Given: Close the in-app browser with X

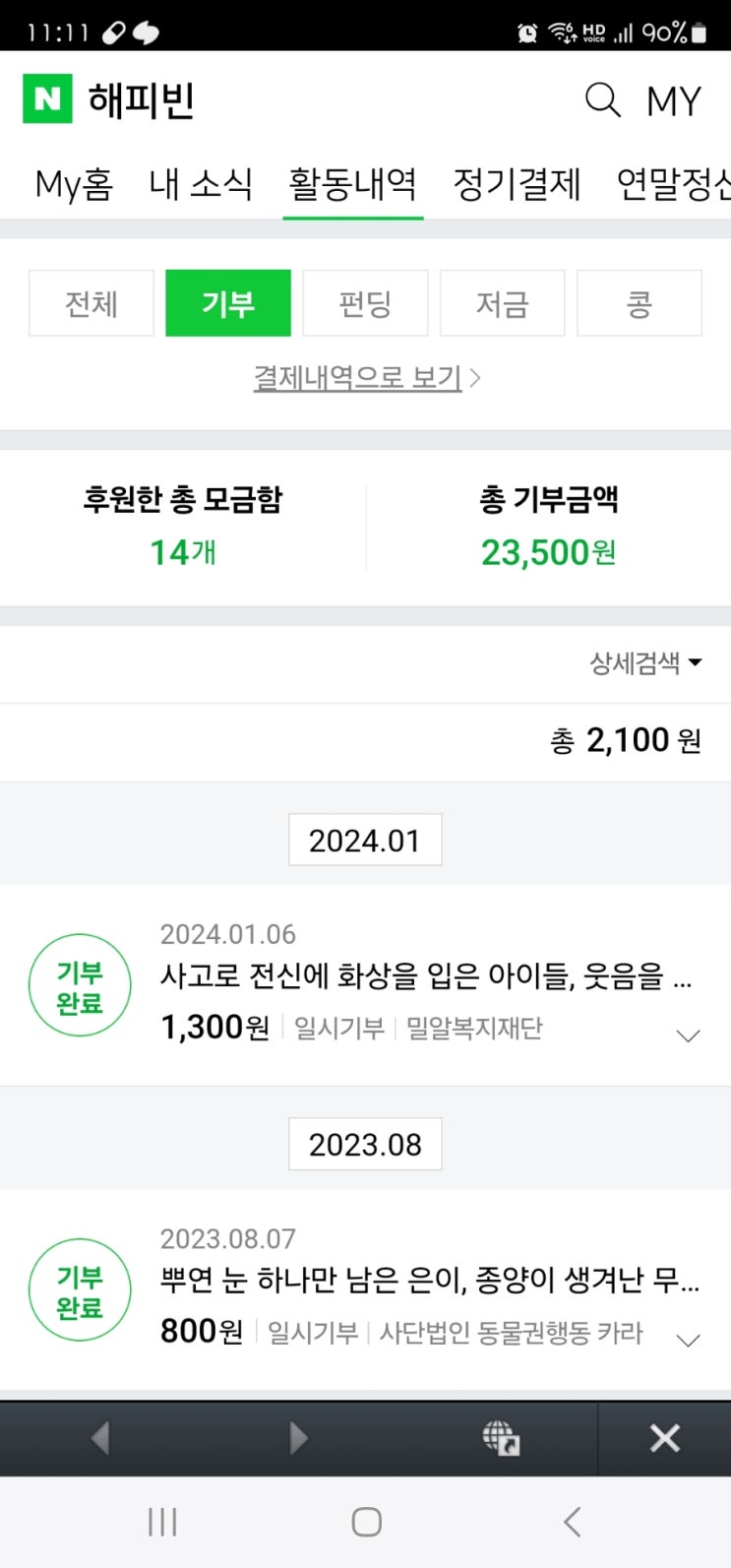Looking at the screenshot, I should [x=665, y=1438].
